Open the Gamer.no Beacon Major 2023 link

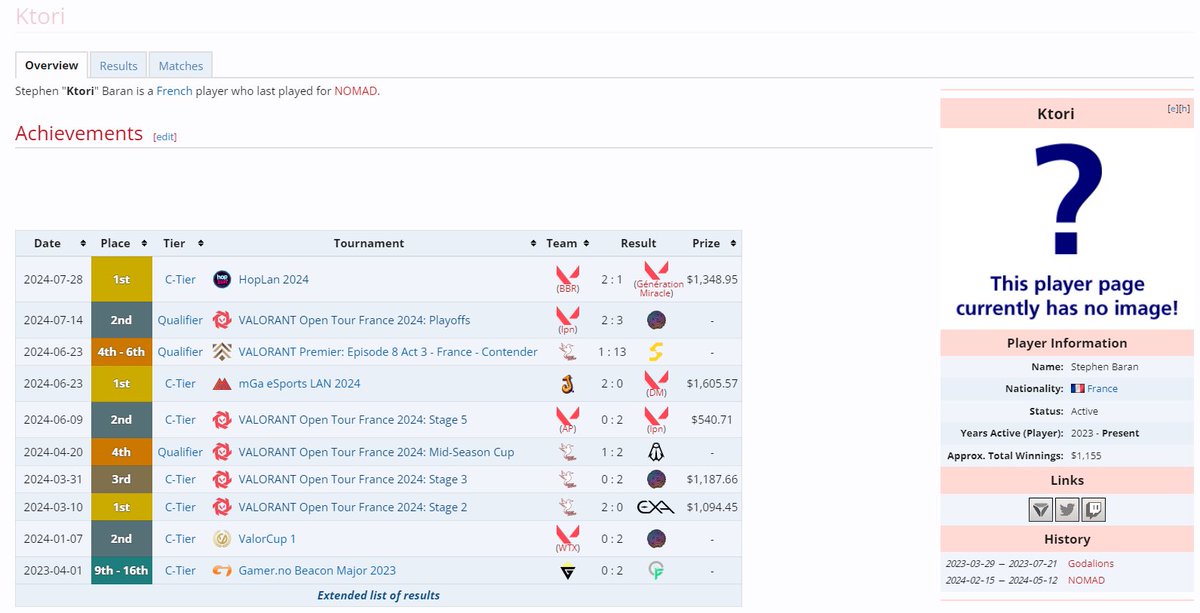point(317,571)
